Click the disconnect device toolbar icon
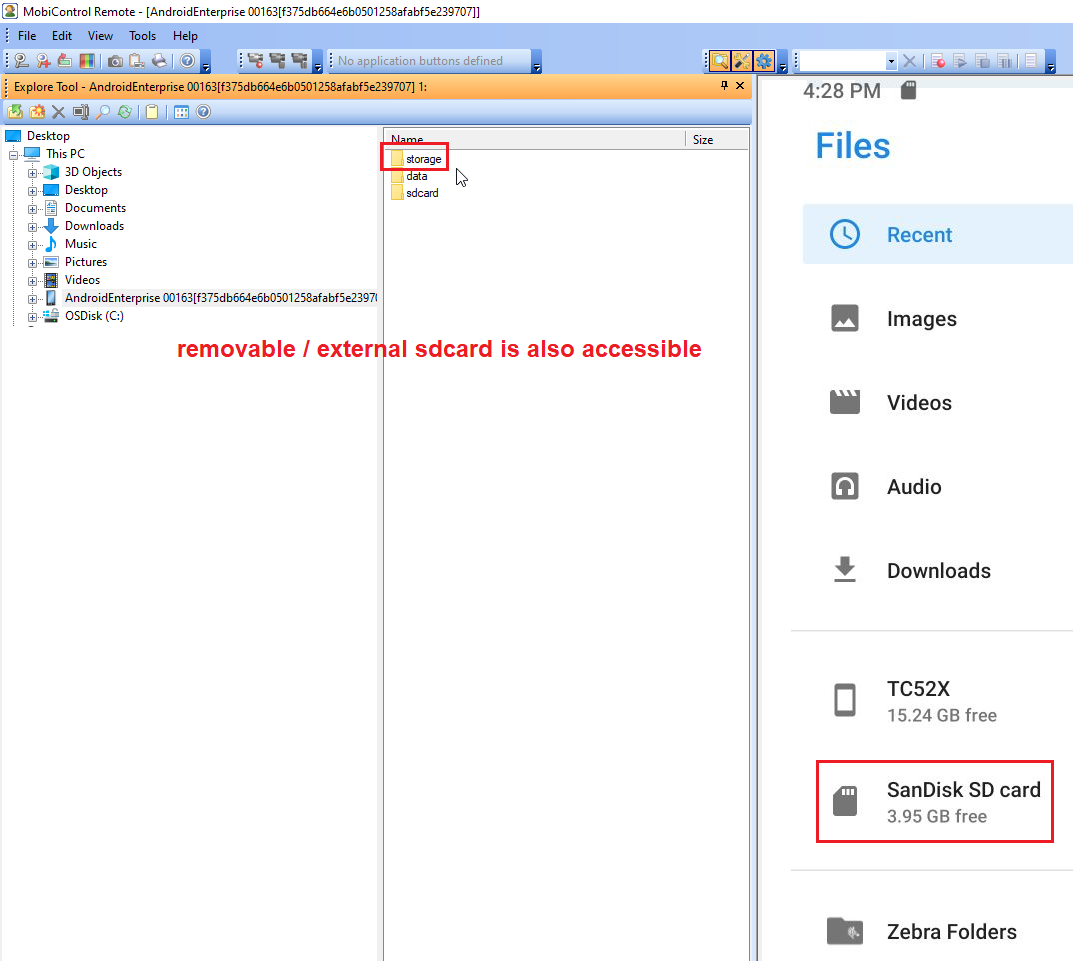Viewport: 1073px width, 961px height. 65,61
